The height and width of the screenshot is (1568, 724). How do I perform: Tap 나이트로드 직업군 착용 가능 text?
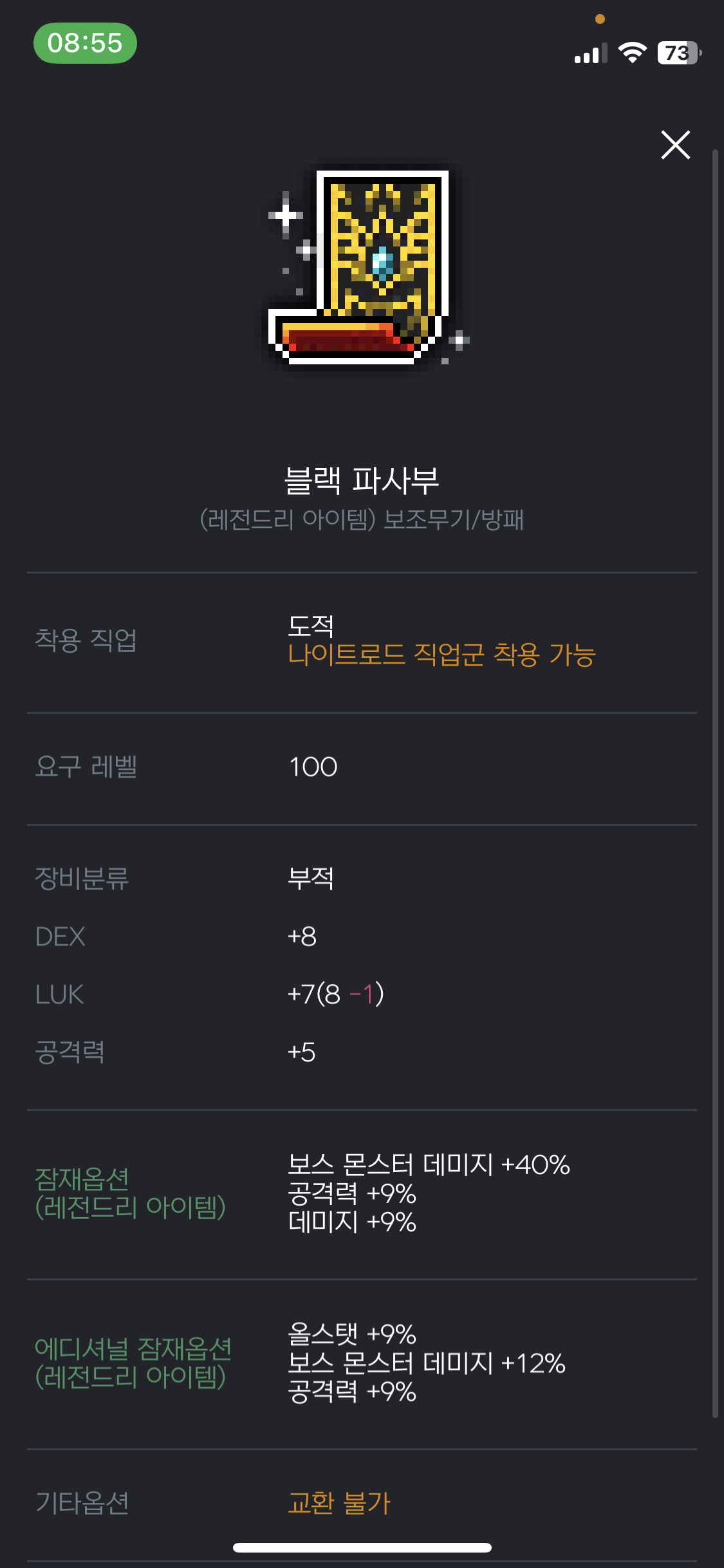pyautogui.click(x=441, y=655)
